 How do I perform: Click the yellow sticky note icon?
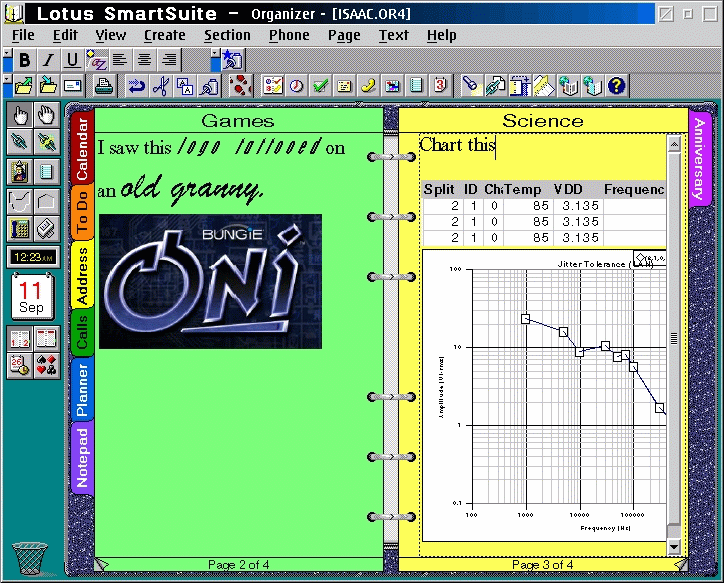click(344, 86)
